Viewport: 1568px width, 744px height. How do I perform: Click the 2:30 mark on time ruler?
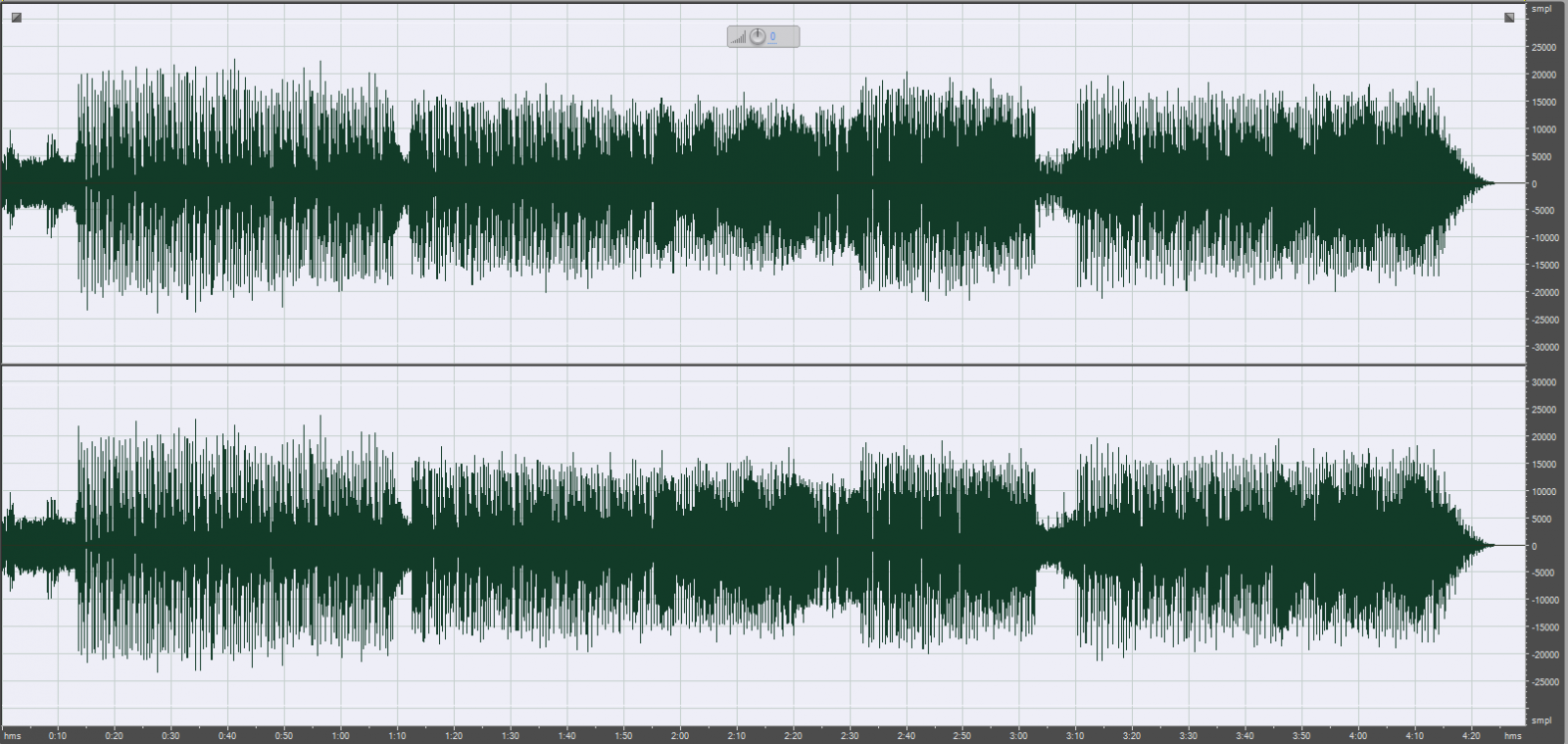point(850,735)
